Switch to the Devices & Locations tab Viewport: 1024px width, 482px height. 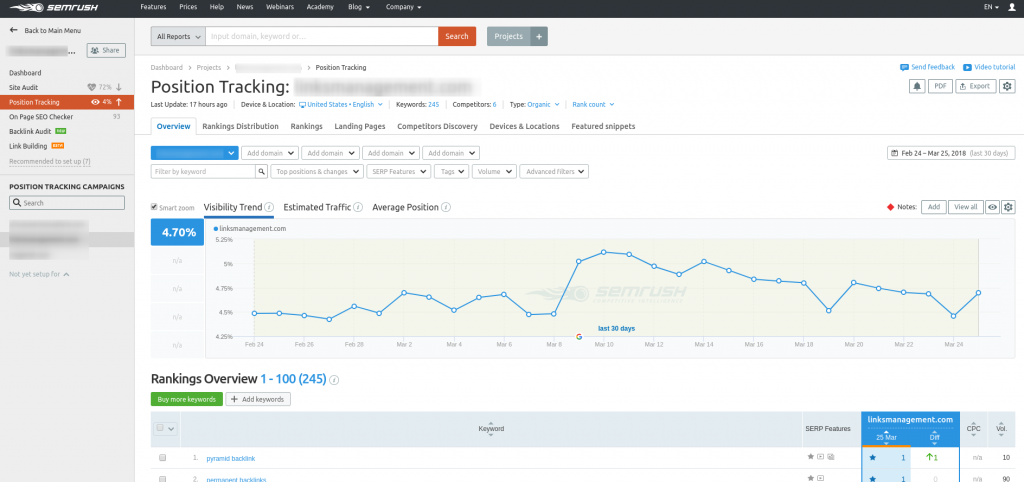pyautogui.click(x=524, y=126)
